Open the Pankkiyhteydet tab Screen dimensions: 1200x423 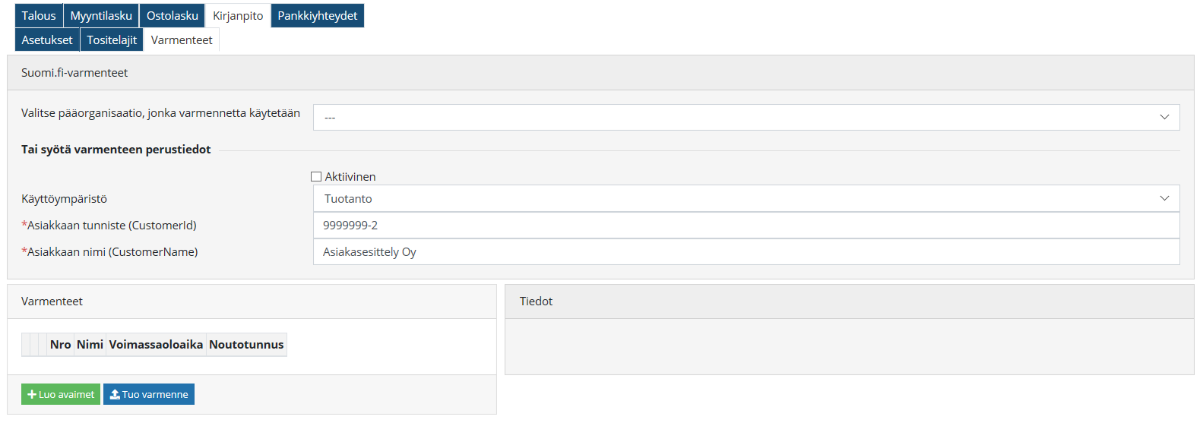coord(317,16)
